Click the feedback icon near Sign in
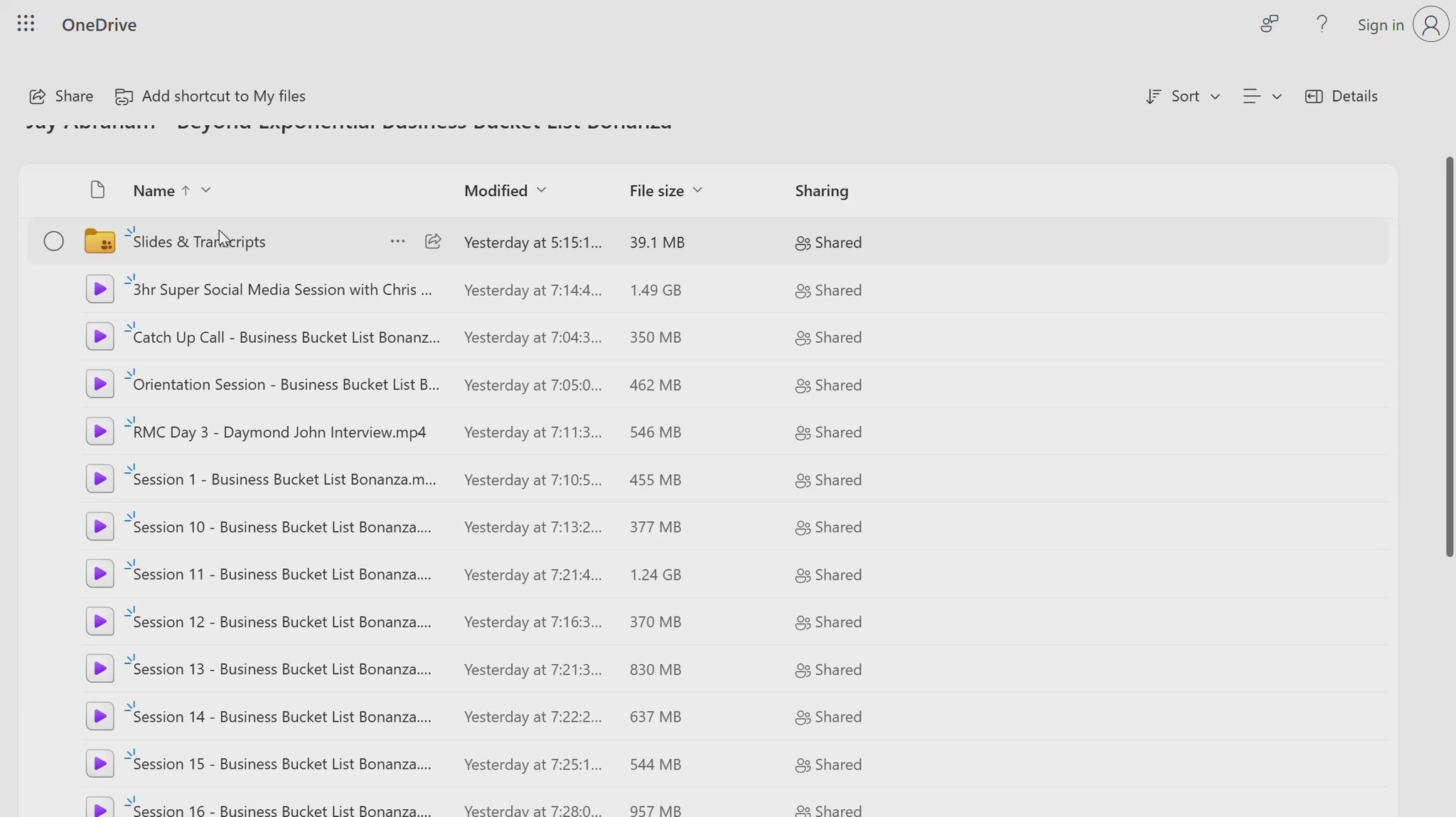Screen dimensions: 1456x817 (1268, 23)
